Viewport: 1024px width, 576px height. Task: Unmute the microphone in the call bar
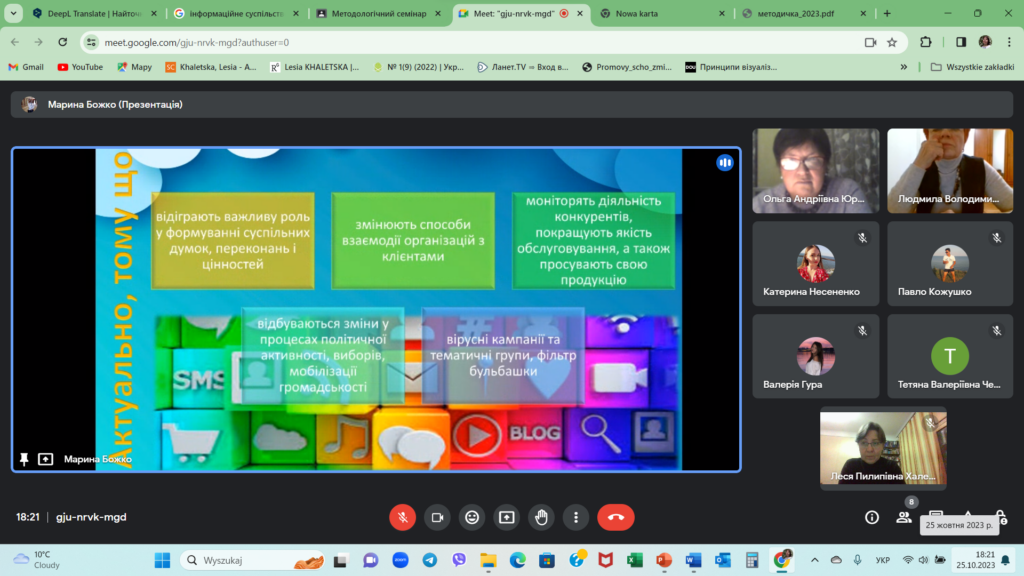click(x=402, y=517)
